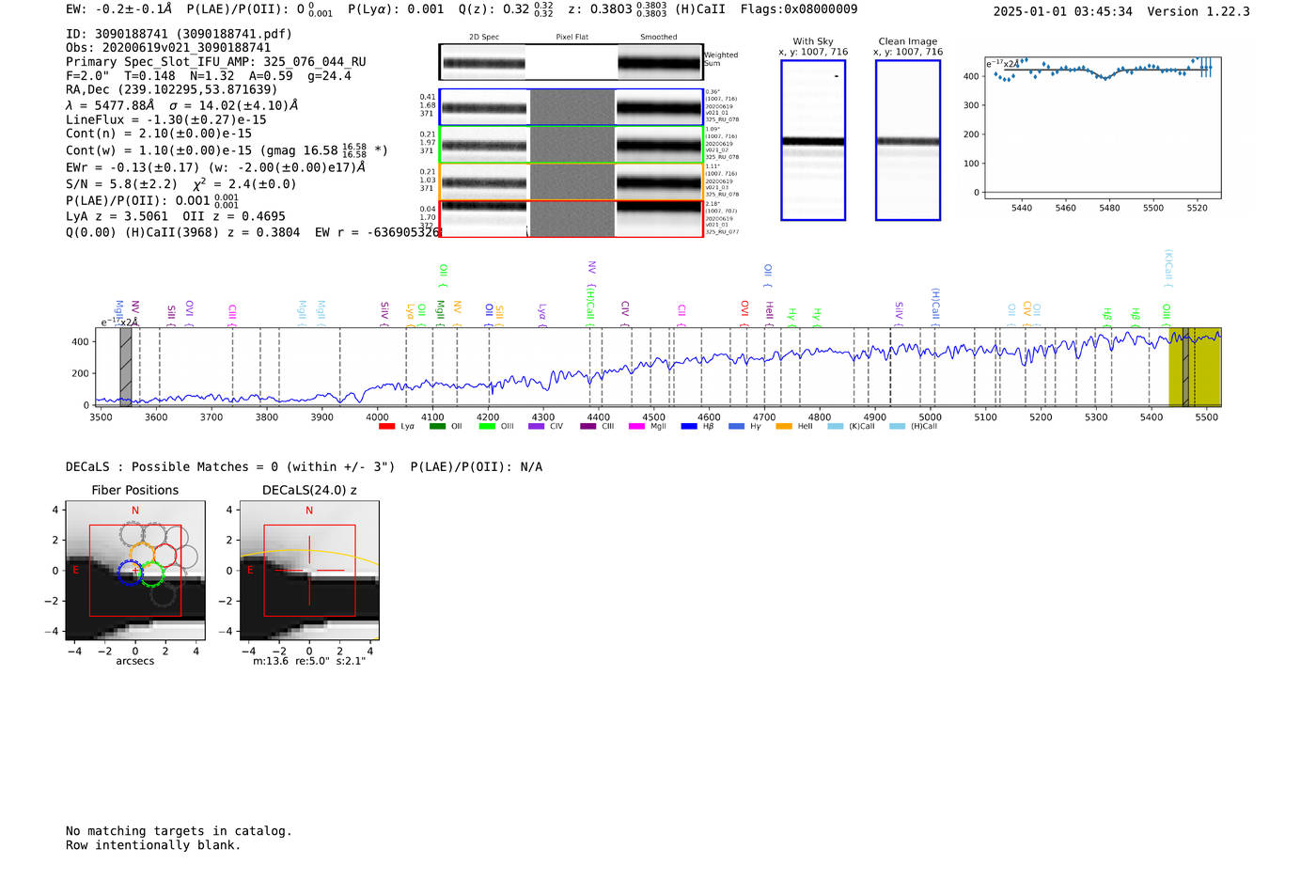Image resolution: width=1316 pixels, height=896 pixels.
Task: Click the Flags:0x08000009 text
Action: pyautogui.click(x=799, y=9)
